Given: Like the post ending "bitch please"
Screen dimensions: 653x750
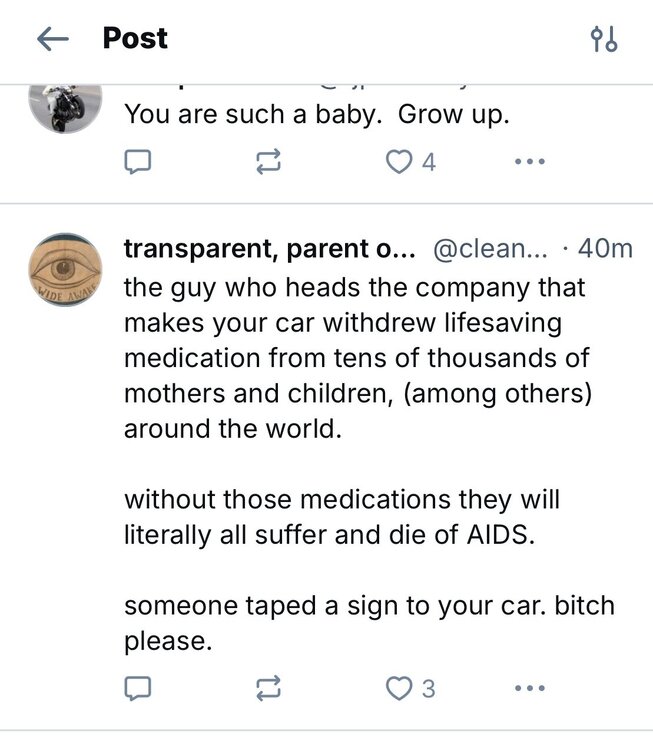Looking at the screenshot, I should [x=399, y=688].
